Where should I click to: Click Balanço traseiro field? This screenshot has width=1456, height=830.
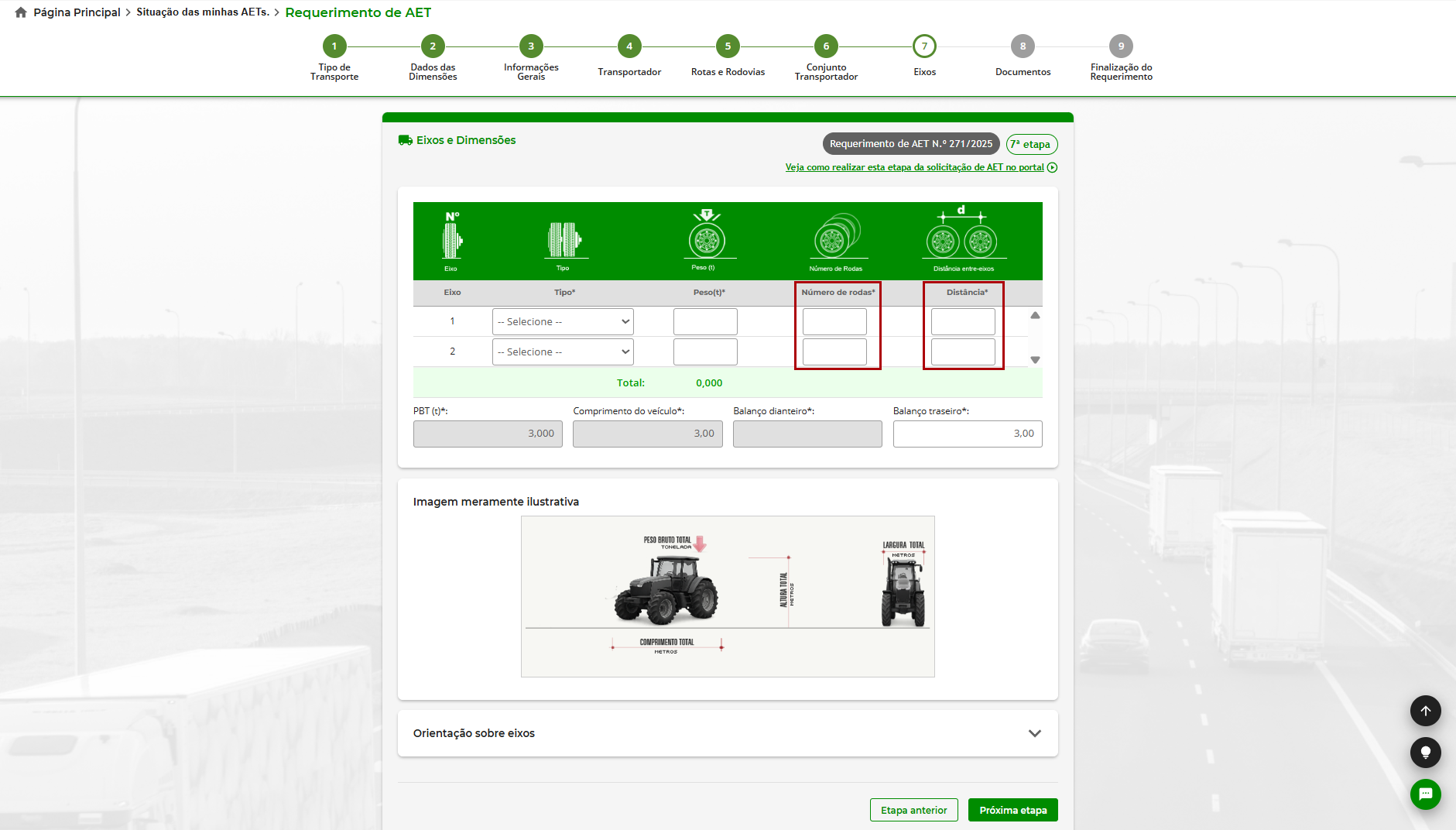968,434
